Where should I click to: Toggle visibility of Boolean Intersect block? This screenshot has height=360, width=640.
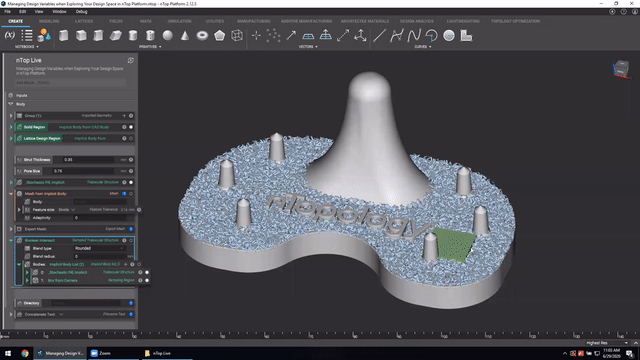tap(131, 240)
